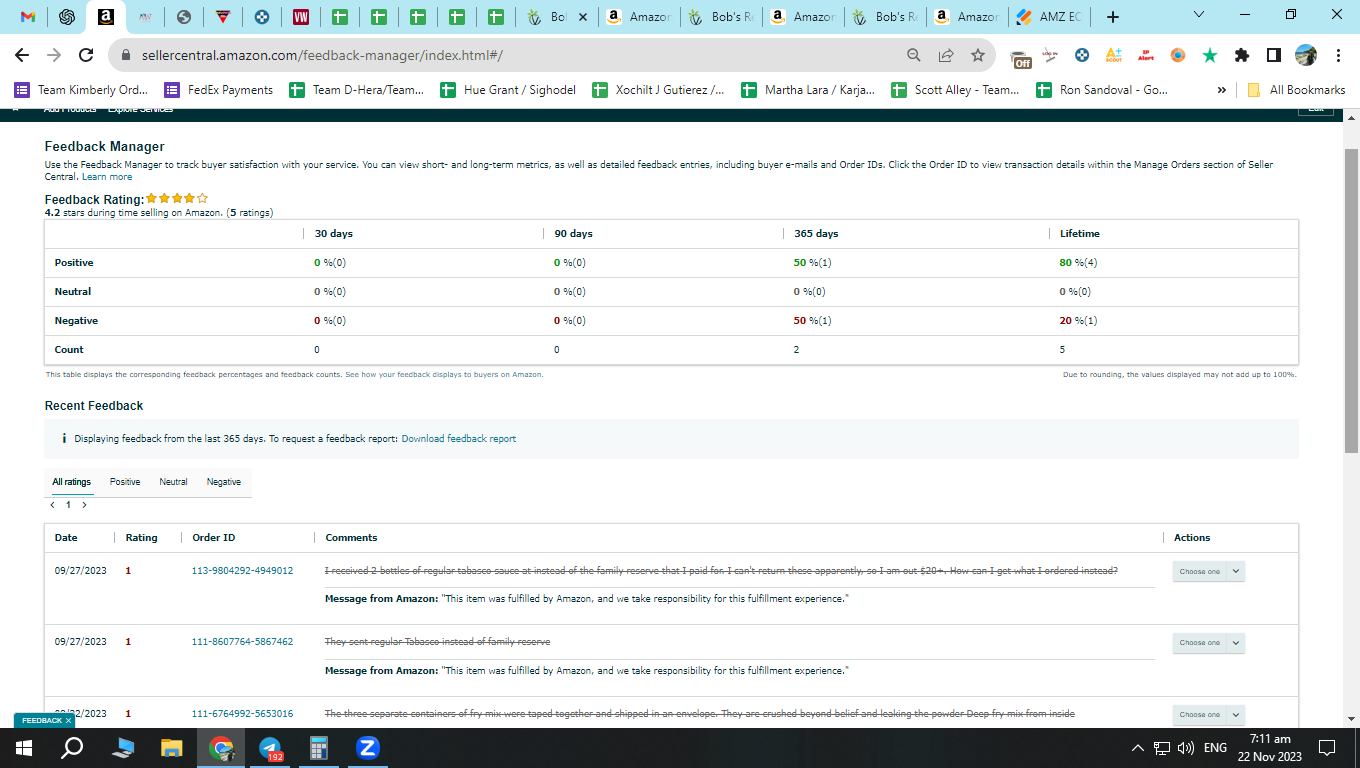The image size is (1360, 768).
Task: Open Chrome's three-dot menu
Action: point(1338,55)
